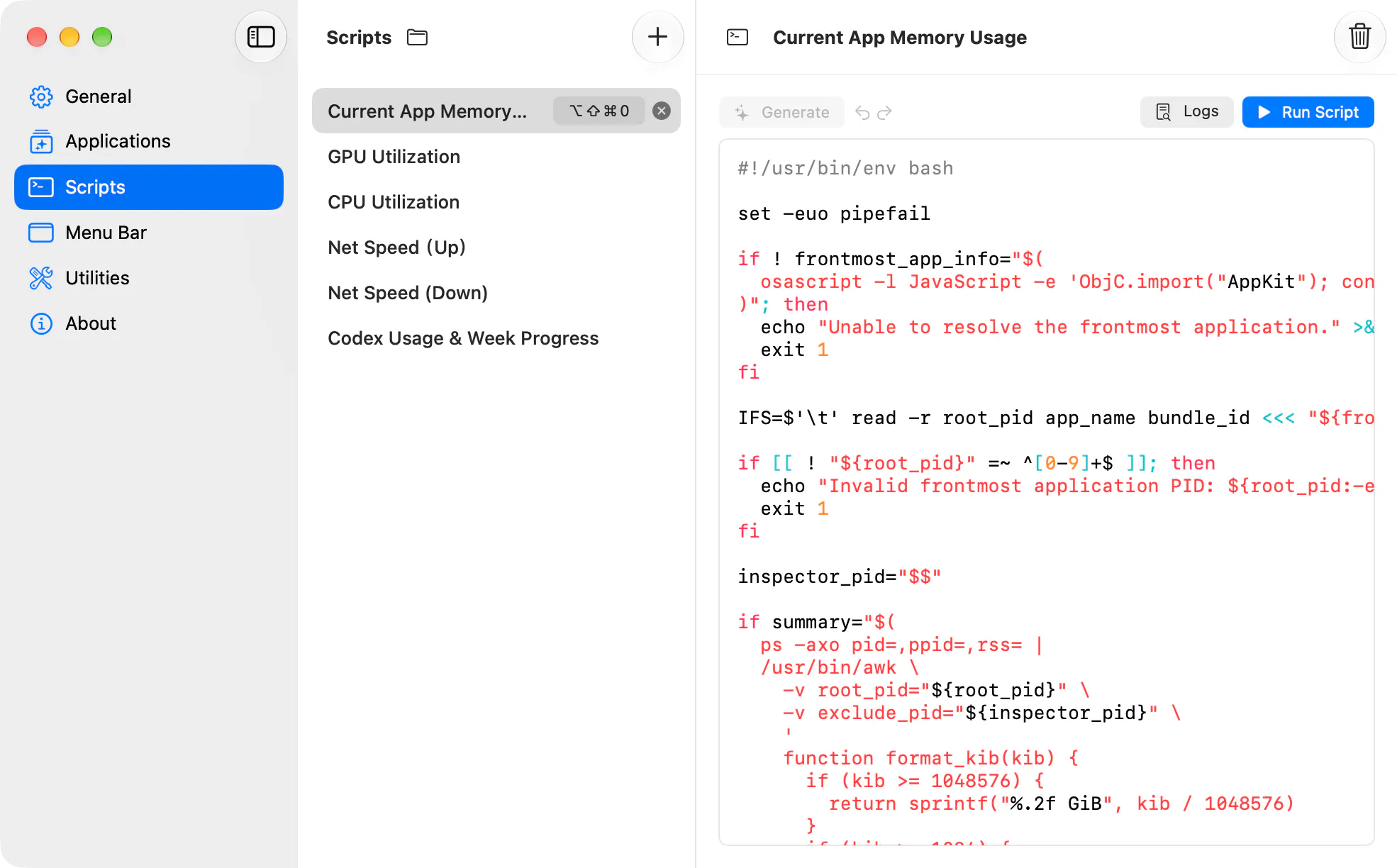This screenshot has height=868, width=1397.
Task: Add a new script with plus button
Action: 657,37
